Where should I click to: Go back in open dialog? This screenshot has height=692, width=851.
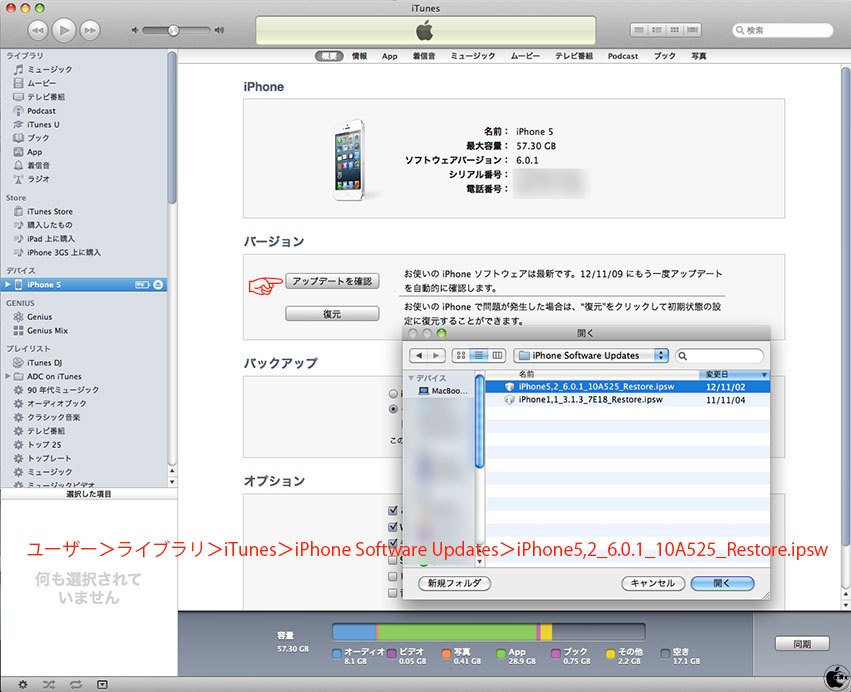point(418,355)
